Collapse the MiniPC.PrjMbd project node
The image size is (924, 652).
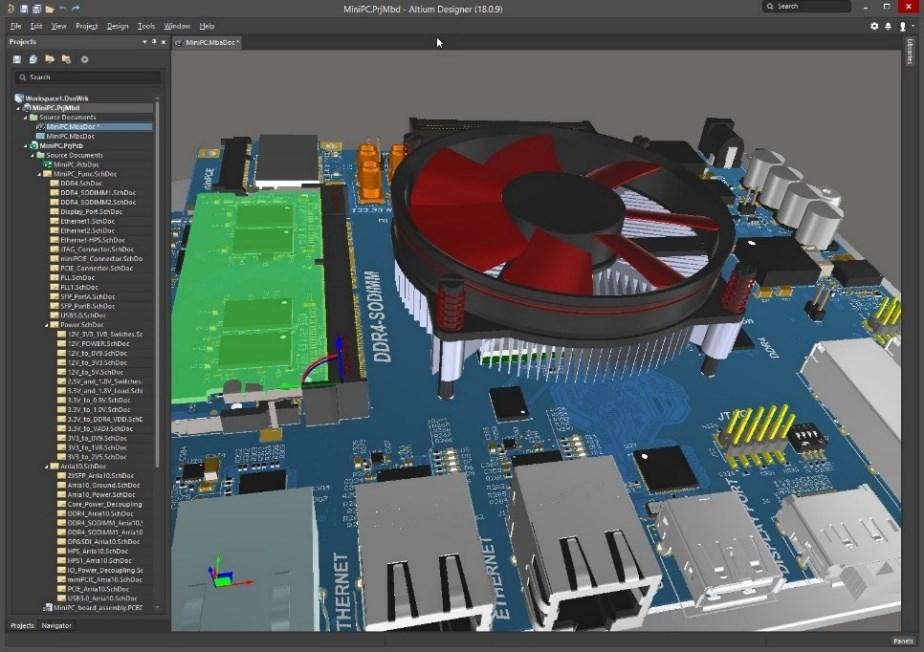pyautogui.click(x=18, y=108)
